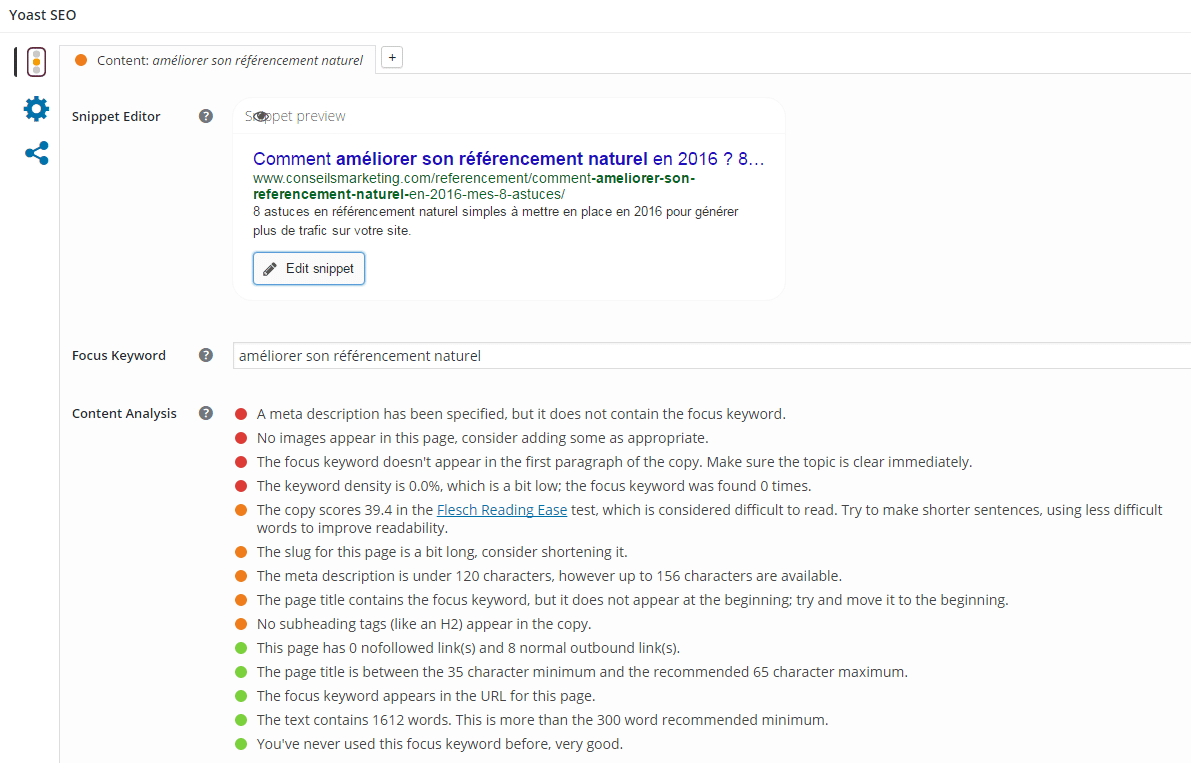This screenshot has height=763, width=1191.
Task: Click 'page title contains the focus keyword' message
Action: tap(633, 600)
